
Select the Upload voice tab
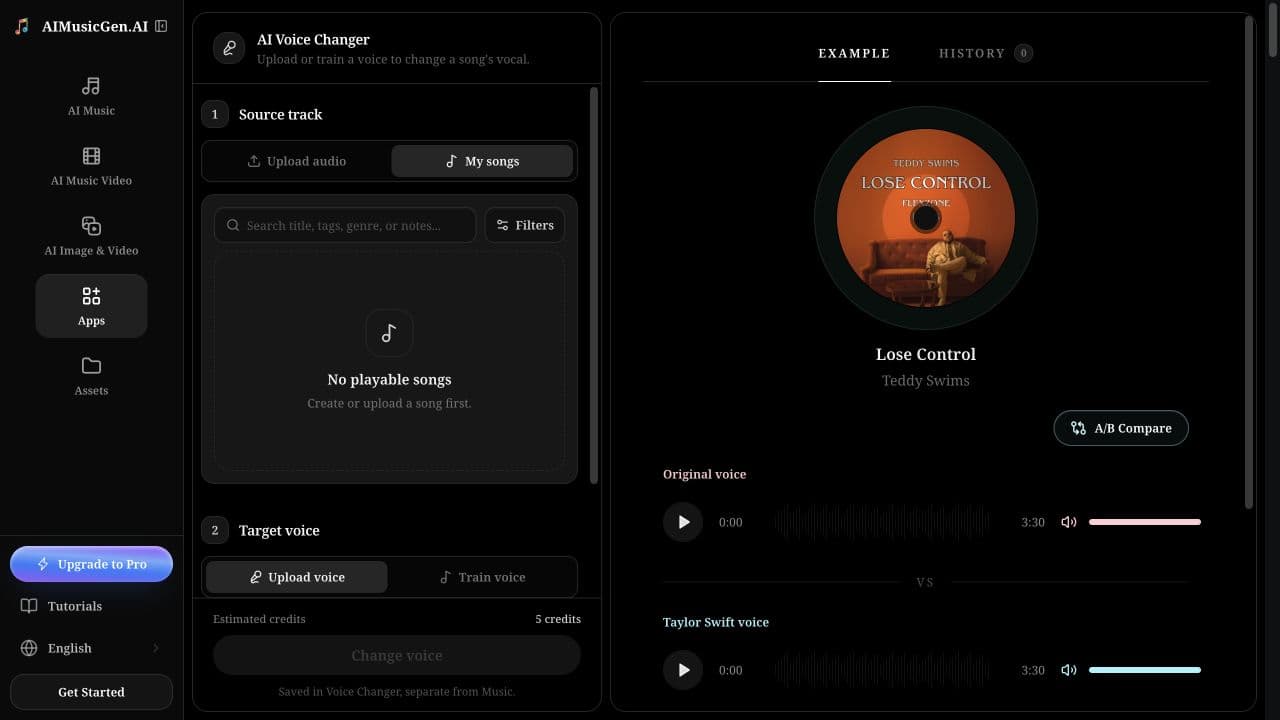(x=297, y=577)
